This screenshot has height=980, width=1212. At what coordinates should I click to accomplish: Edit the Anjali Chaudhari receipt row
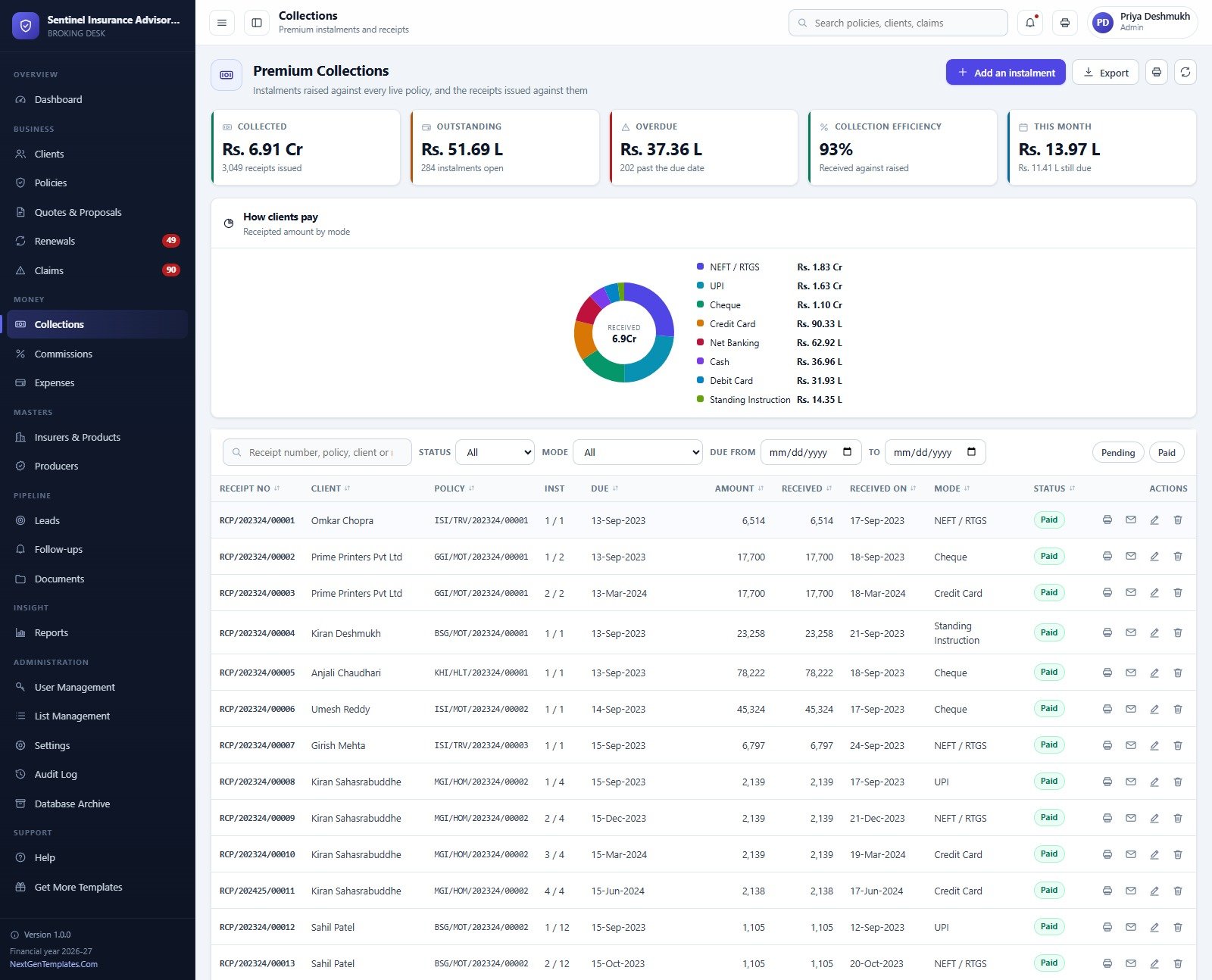tap(1154, 673)
